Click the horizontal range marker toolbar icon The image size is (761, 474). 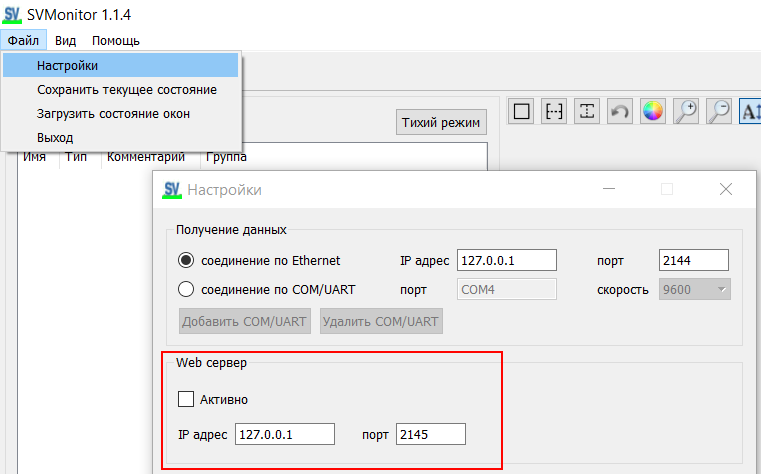(554, 111)
